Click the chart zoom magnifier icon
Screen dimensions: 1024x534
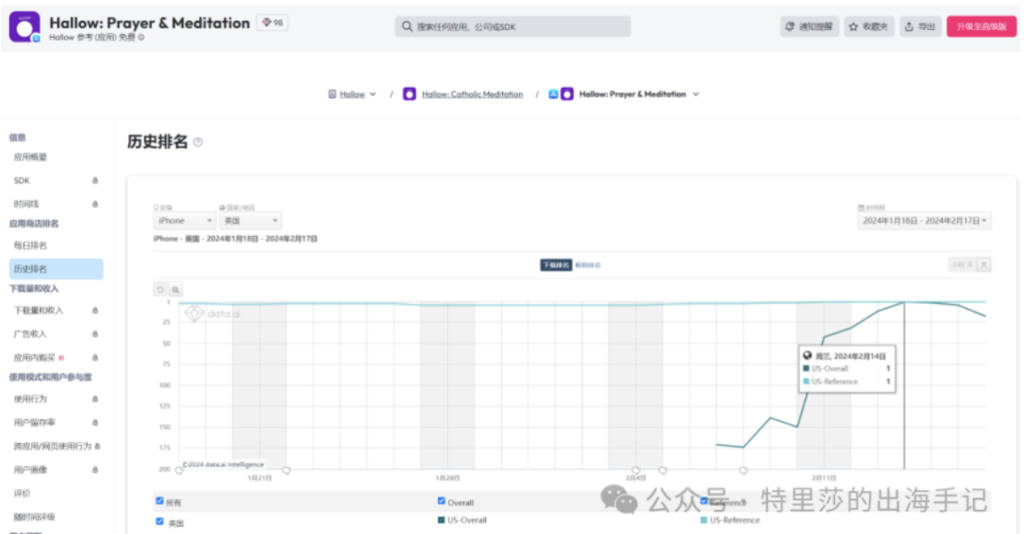pyautogui.click(x=176, y=289)
